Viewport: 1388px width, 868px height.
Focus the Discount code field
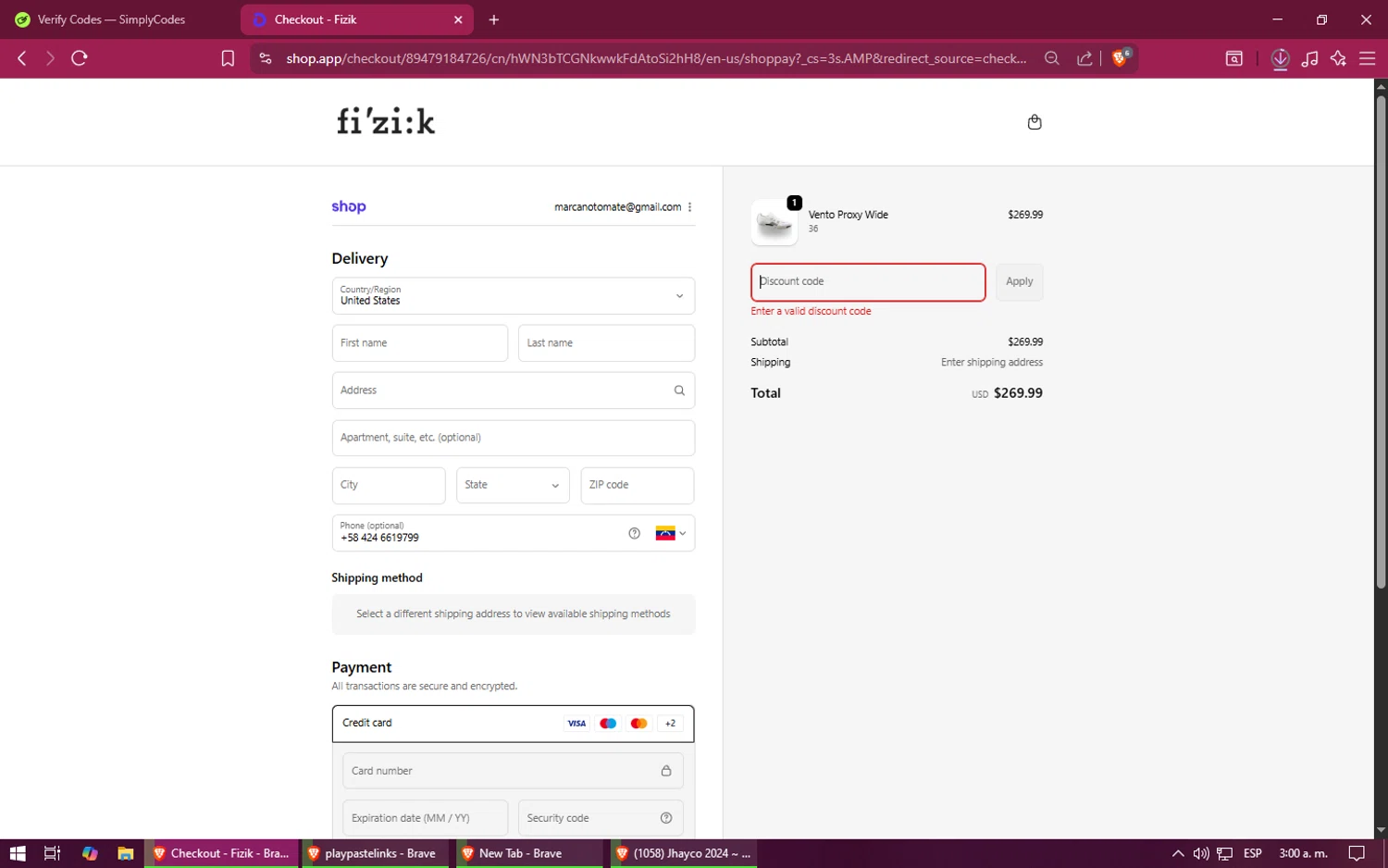pos(868,282)
